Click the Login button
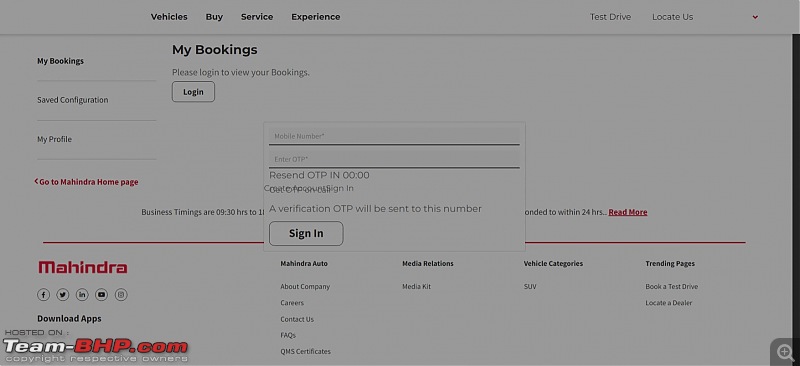Viewport: 800px width, 366px height. point(193,92)
